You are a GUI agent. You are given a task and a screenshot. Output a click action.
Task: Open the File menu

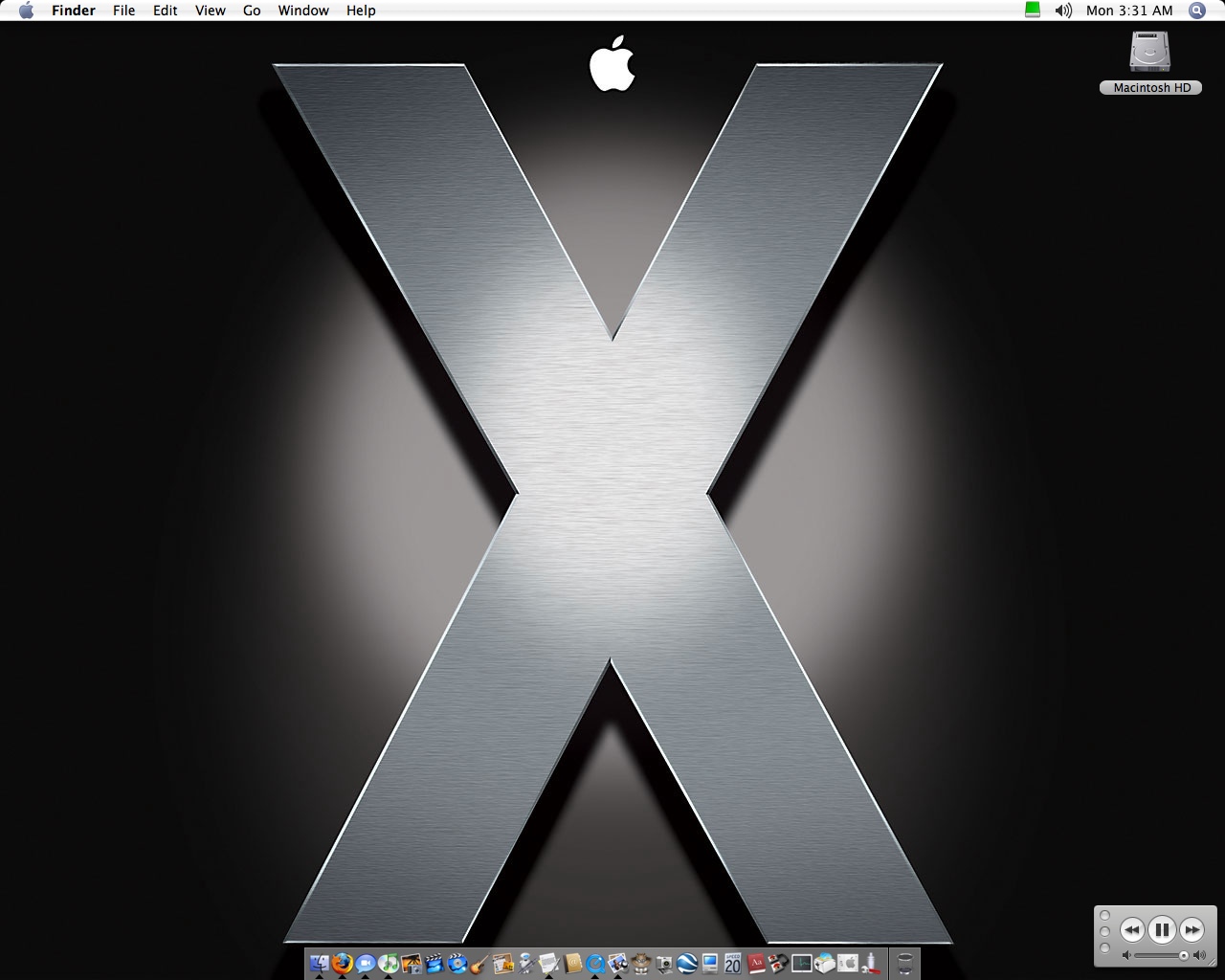(x=123, y=11)
